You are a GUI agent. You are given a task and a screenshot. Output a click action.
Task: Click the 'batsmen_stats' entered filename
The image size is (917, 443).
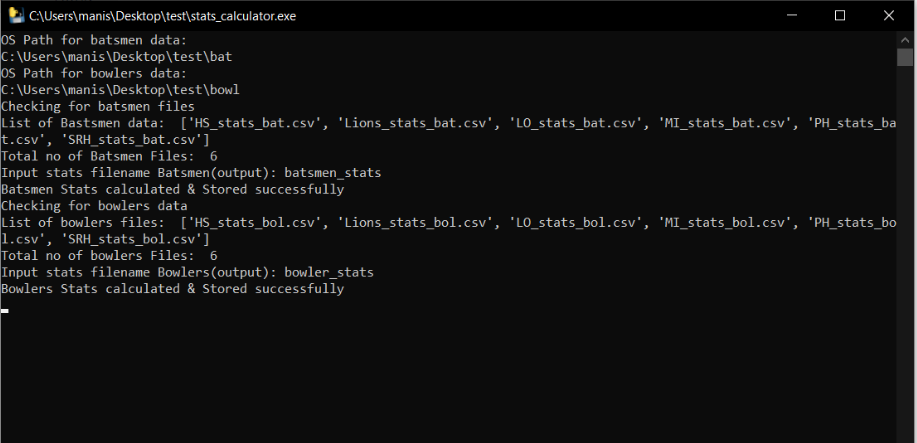(333, 173)
